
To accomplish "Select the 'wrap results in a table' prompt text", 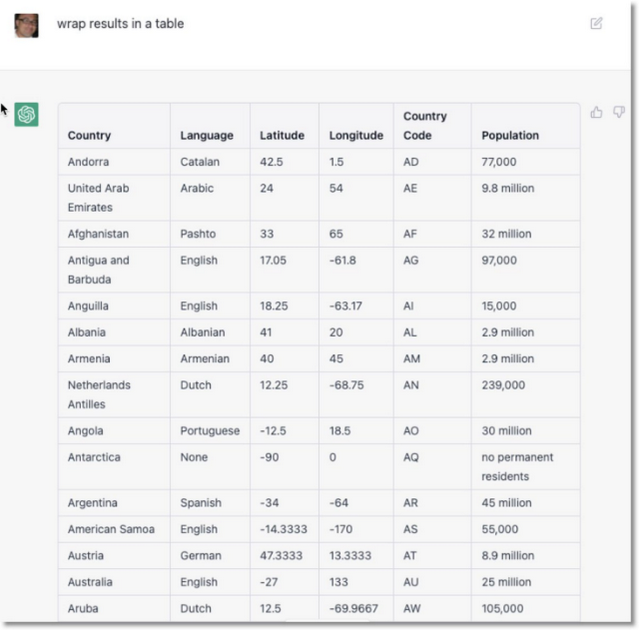I will coord(120,24).
